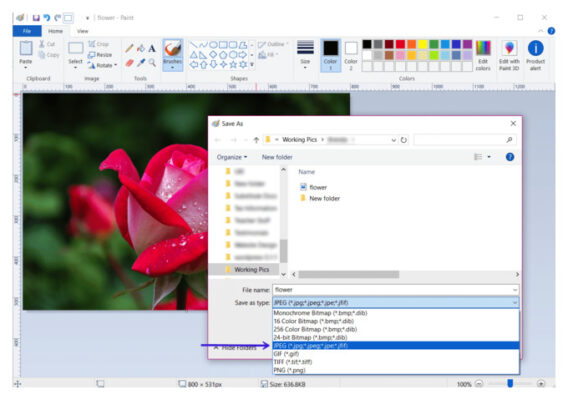Viewport: 568px width, 400px height.
Task: Select the Color picker eyedropper
Action: (141, 63)
